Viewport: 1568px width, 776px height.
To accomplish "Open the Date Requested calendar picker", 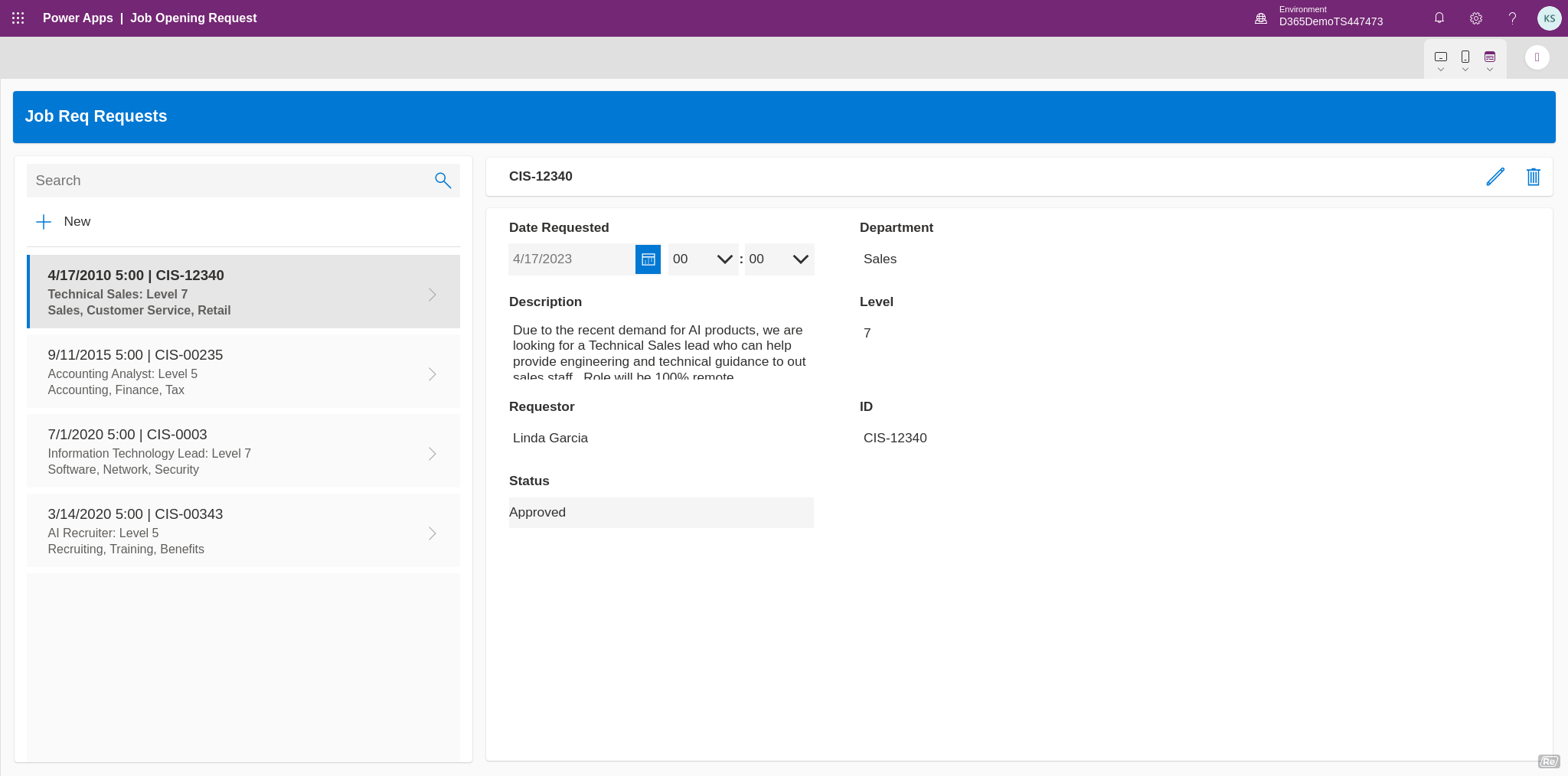I will [648, 259].
